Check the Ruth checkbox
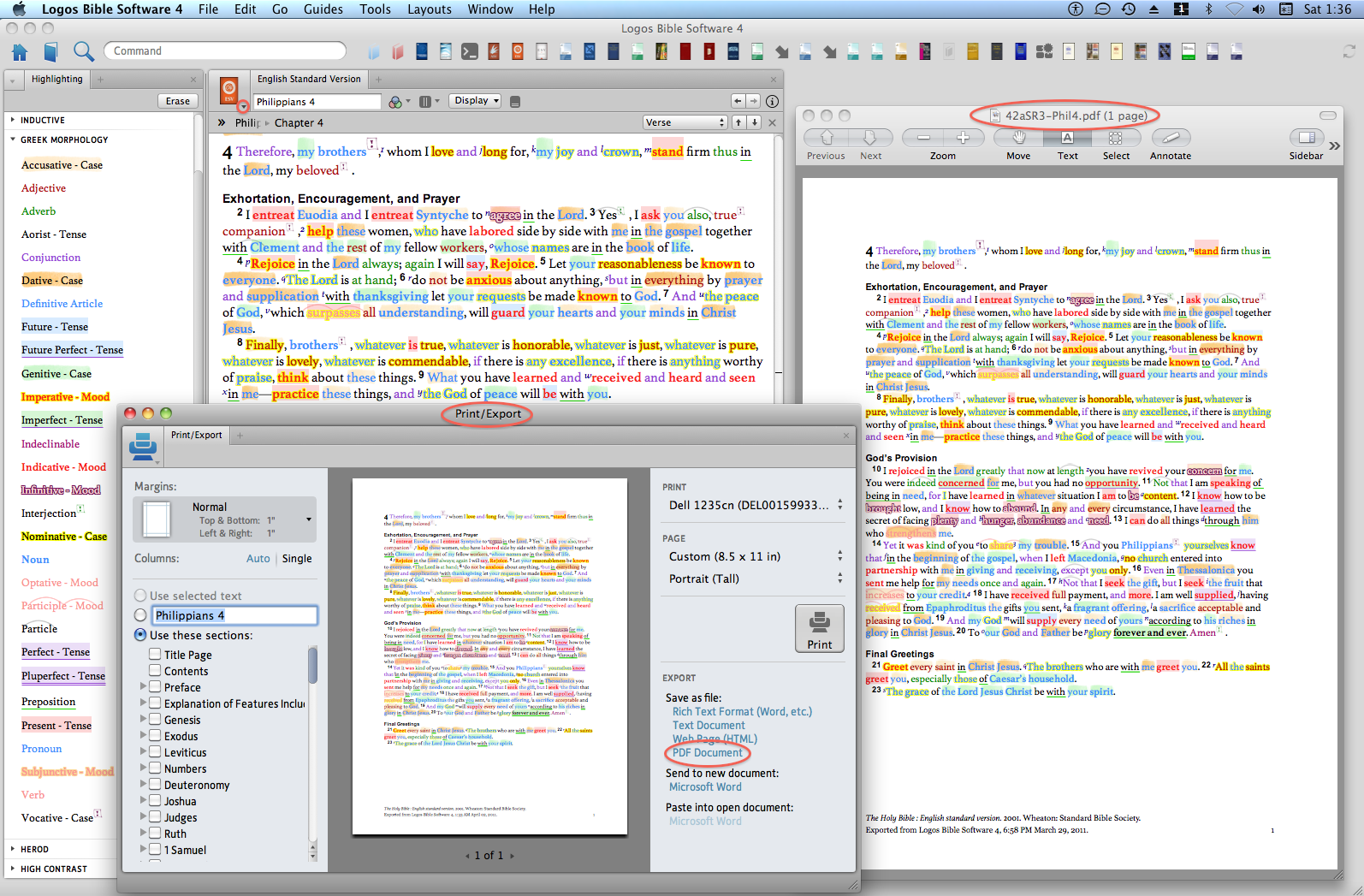This screenshot has width=1364, height=896. 155,833
